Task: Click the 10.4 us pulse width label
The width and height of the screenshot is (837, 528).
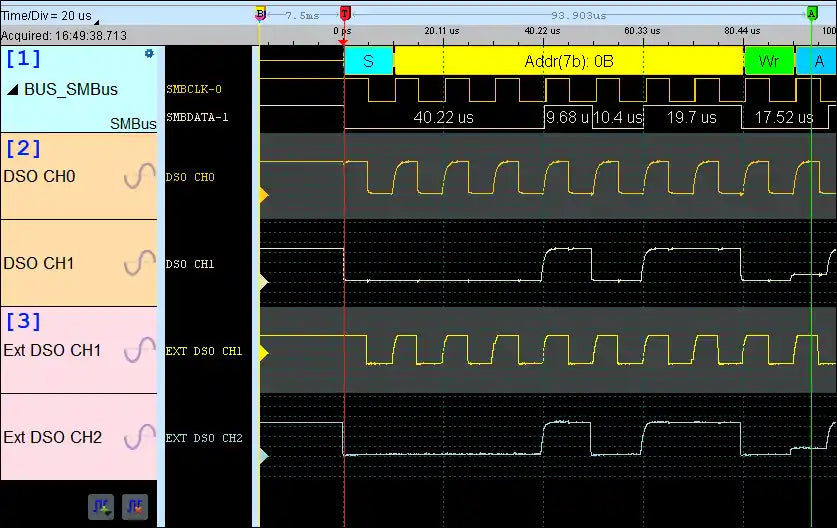Action: [x=618, y=117]
